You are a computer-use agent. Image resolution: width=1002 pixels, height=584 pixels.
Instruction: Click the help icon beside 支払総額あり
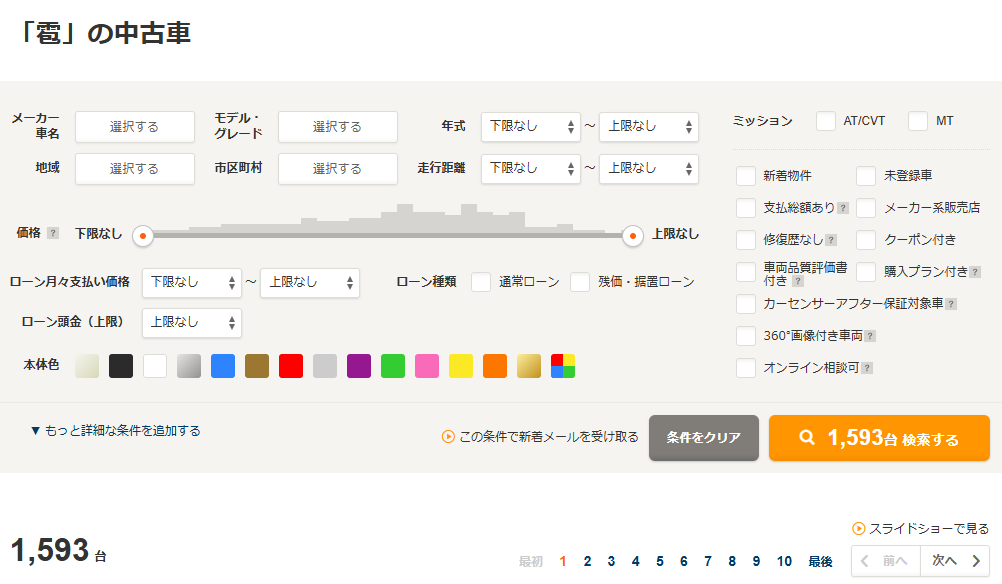coord(843,208)
